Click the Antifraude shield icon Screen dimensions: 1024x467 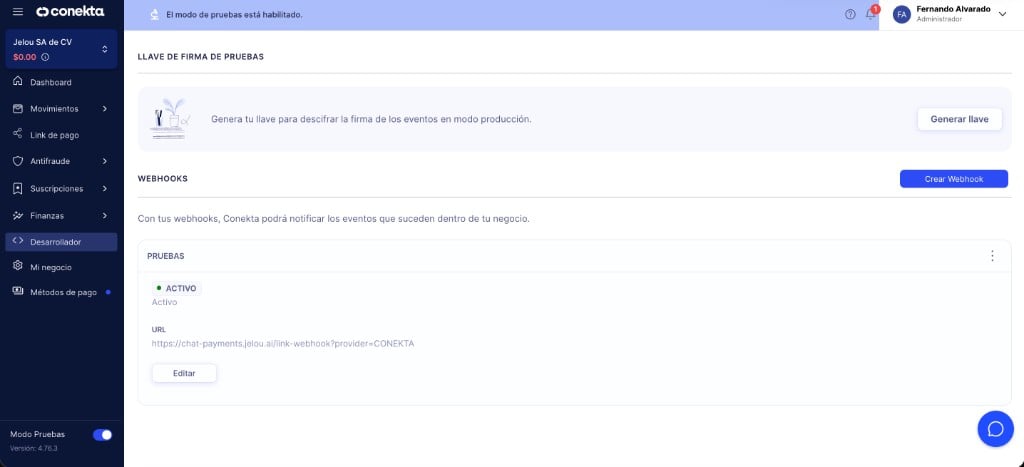[18, 161]
